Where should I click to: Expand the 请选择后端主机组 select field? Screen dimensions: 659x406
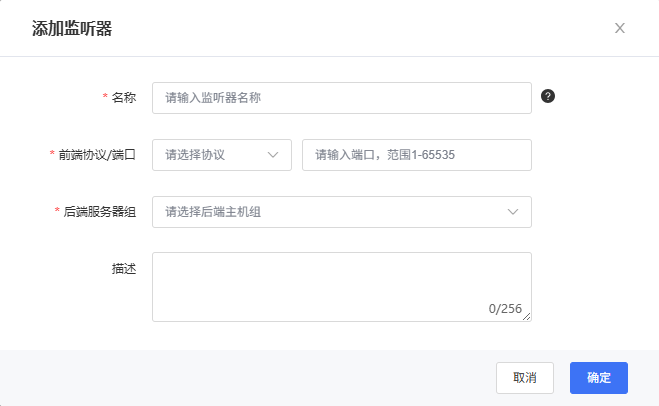coord(341,212)
